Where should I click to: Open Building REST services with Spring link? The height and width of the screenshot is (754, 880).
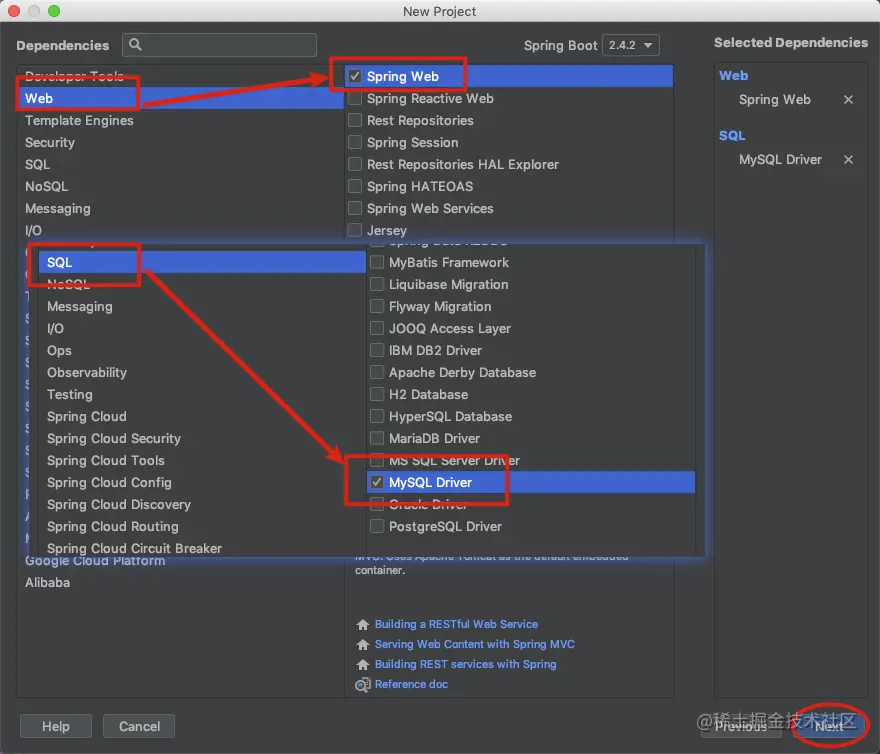click(x=466, y=664)
